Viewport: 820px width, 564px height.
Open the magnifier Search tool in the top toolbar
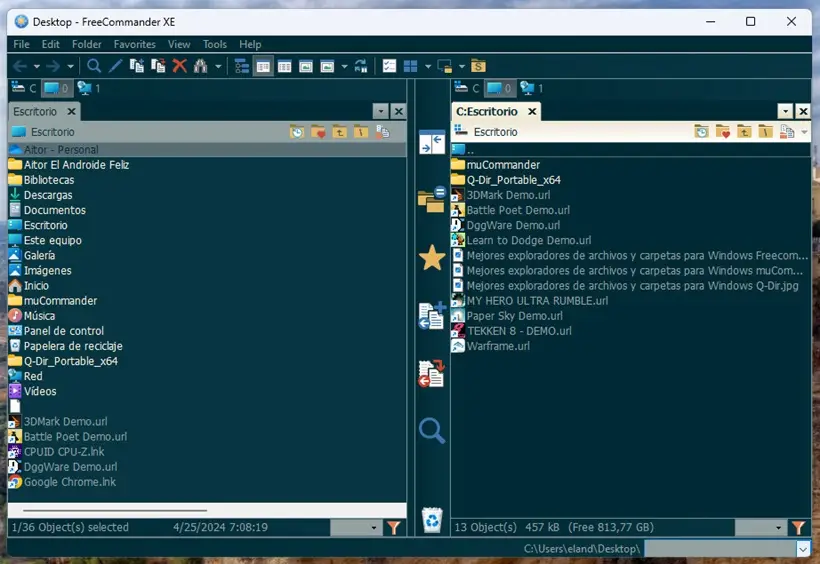click(94, 66)
